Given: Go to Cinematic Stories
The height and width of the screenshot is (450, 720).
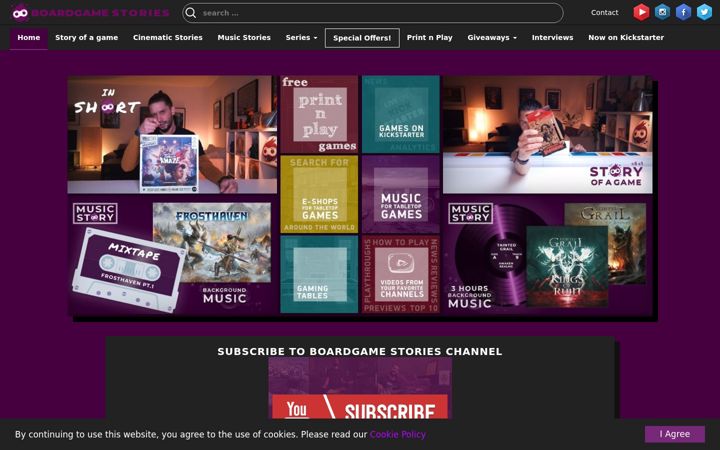Looking at the screenshot, I should (168, 38).
